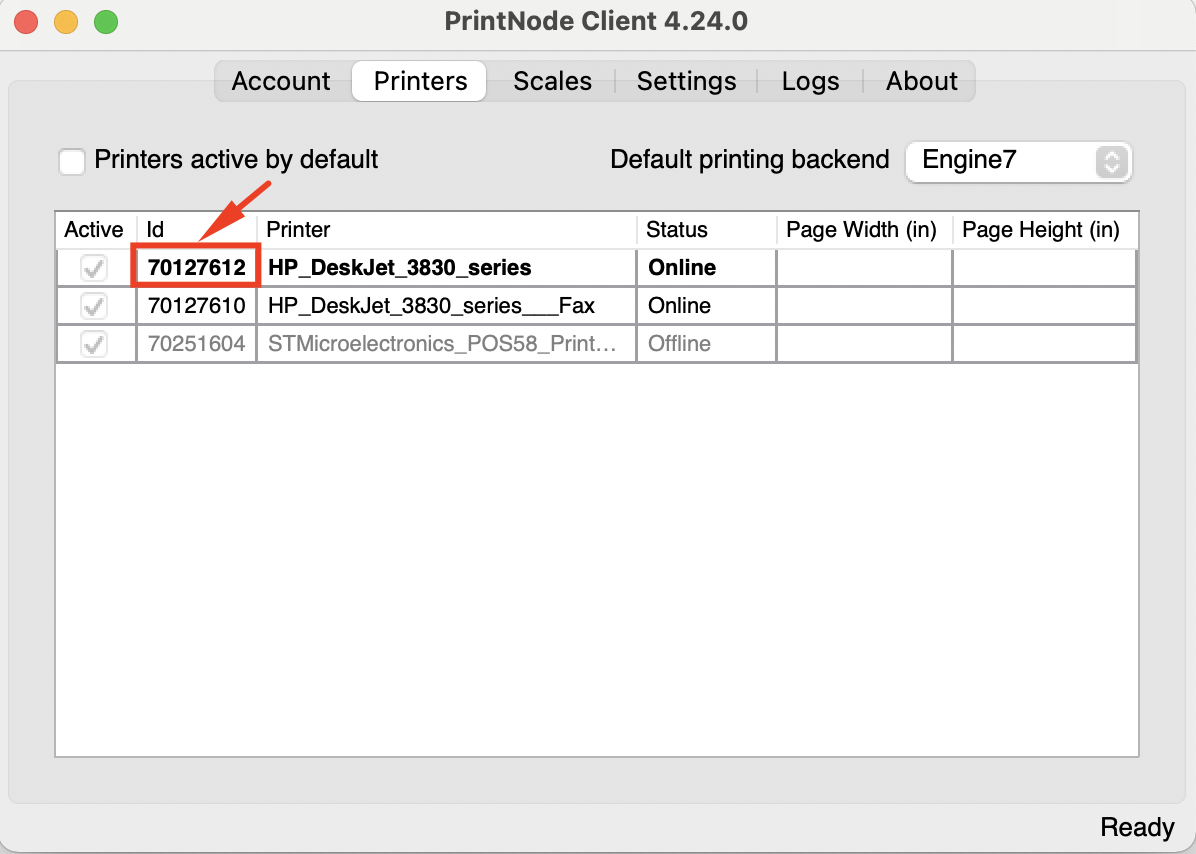Select the HP_DeskJet_3830_series___Fax row
The image size is (1196, 854).
(431, 305)
